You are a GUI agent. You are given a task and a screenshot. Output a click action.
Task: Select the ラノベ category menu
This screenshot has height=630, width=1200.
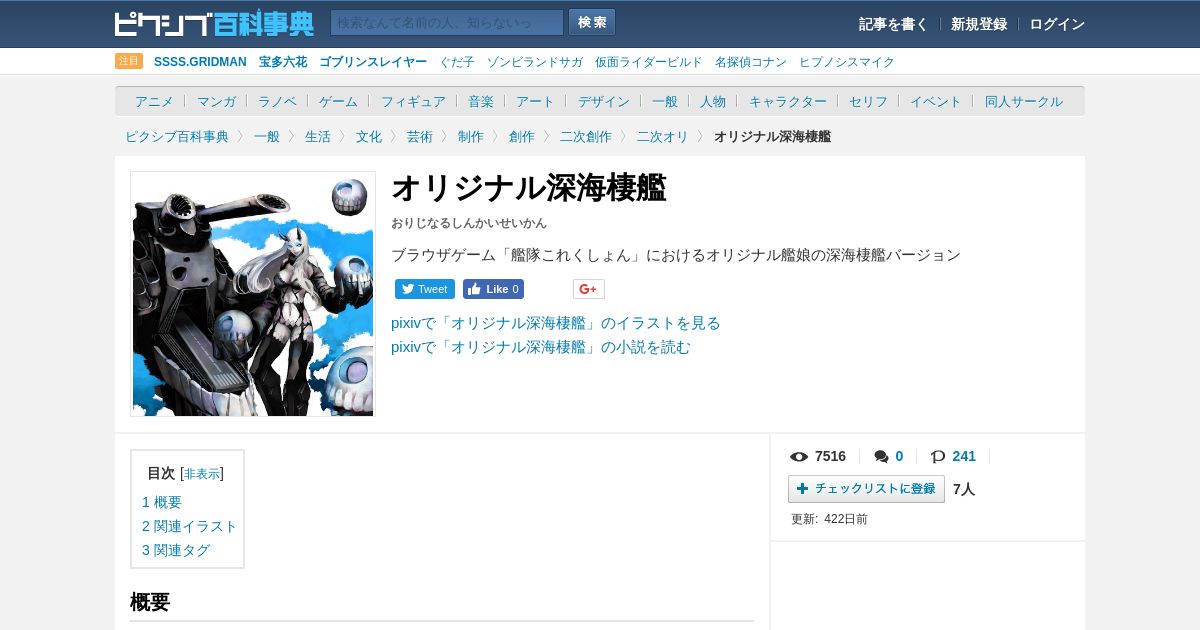pos(277,101)
